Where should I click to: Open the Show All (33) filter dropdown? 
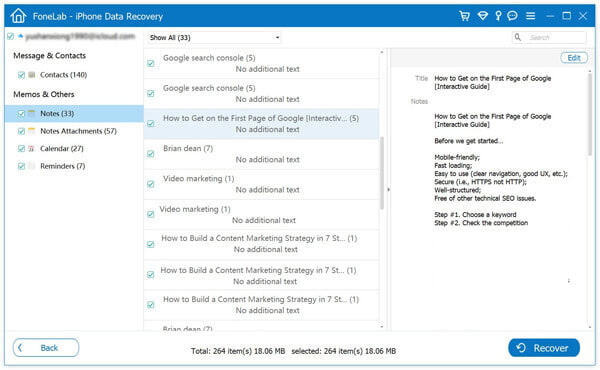(214, 37)
